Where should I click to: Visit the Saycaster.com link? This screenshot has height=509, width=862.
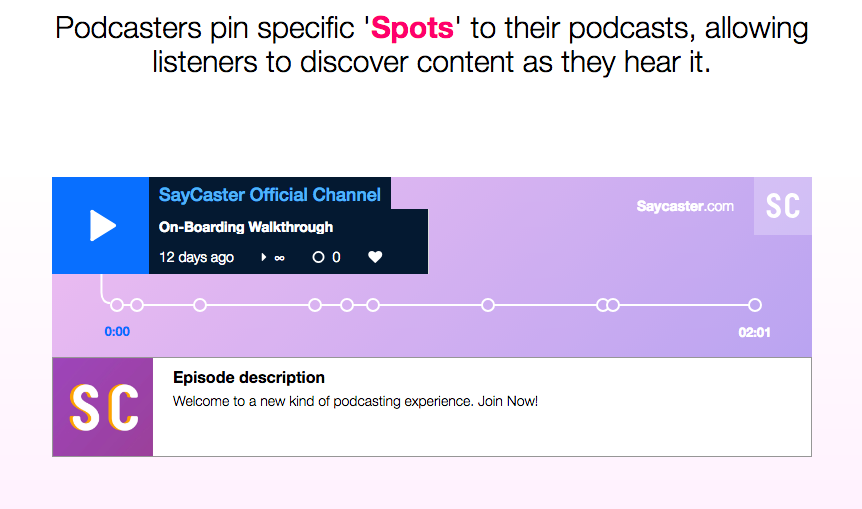685,206
